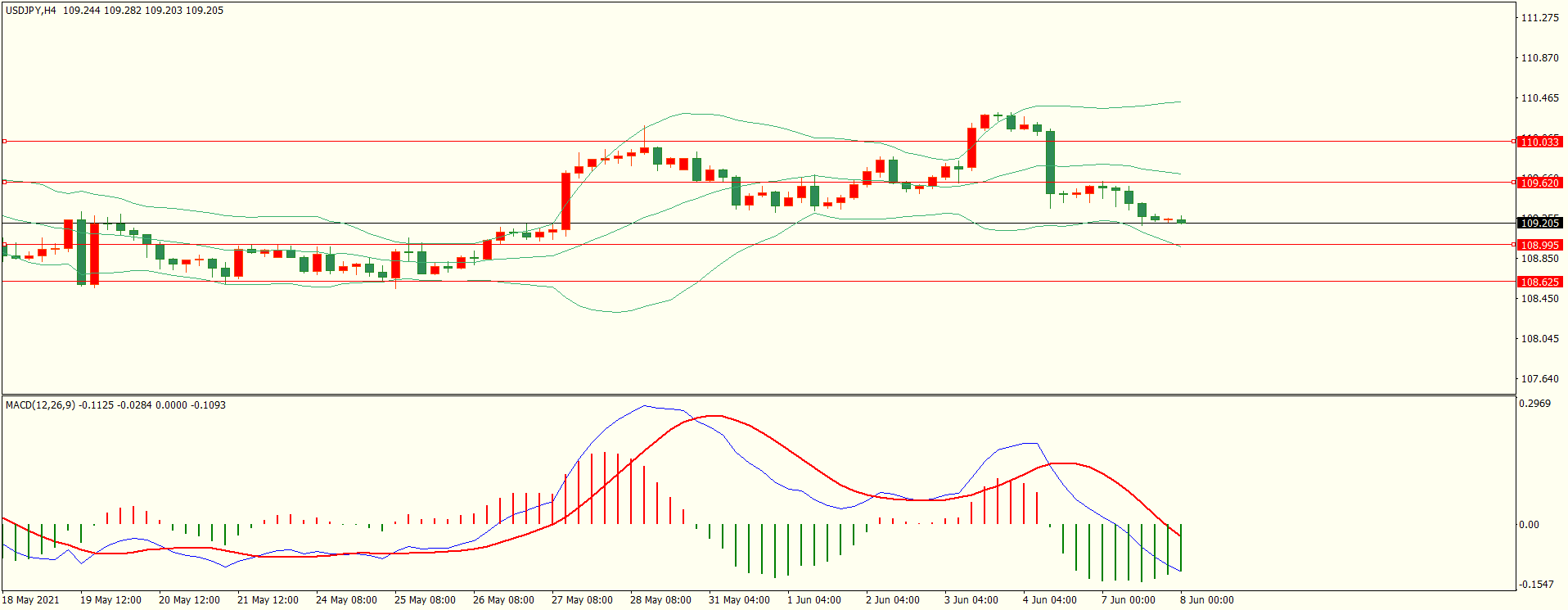This screenshot has height=610, width=1568.
Task: Grab left handle of the 110.033 line
Action: pos(4,142)
